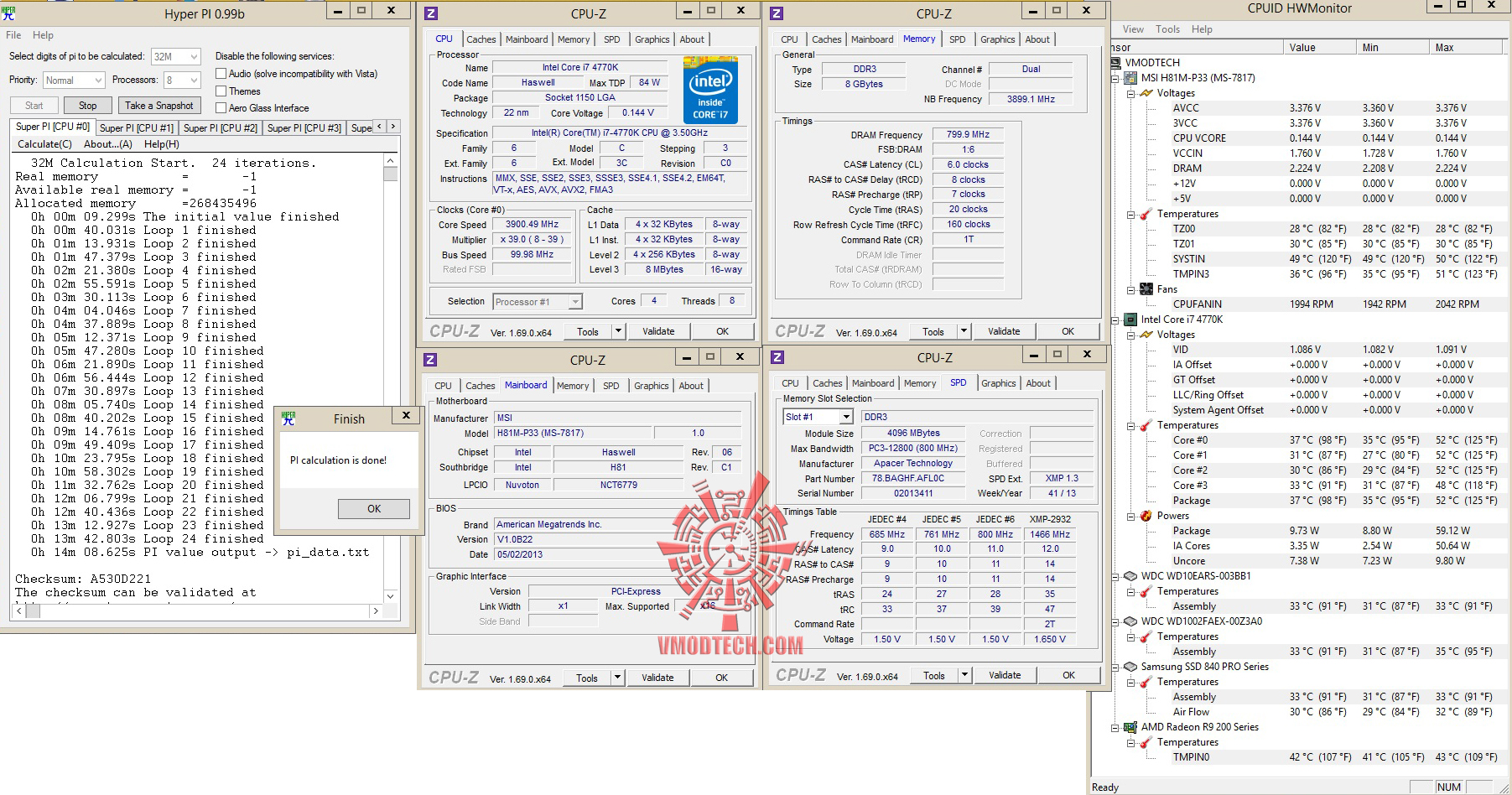This screenshot has width=1512, height=795.
Task: Enable the Audio Vista incompatibility checkbox
Action: click(221, 74)
